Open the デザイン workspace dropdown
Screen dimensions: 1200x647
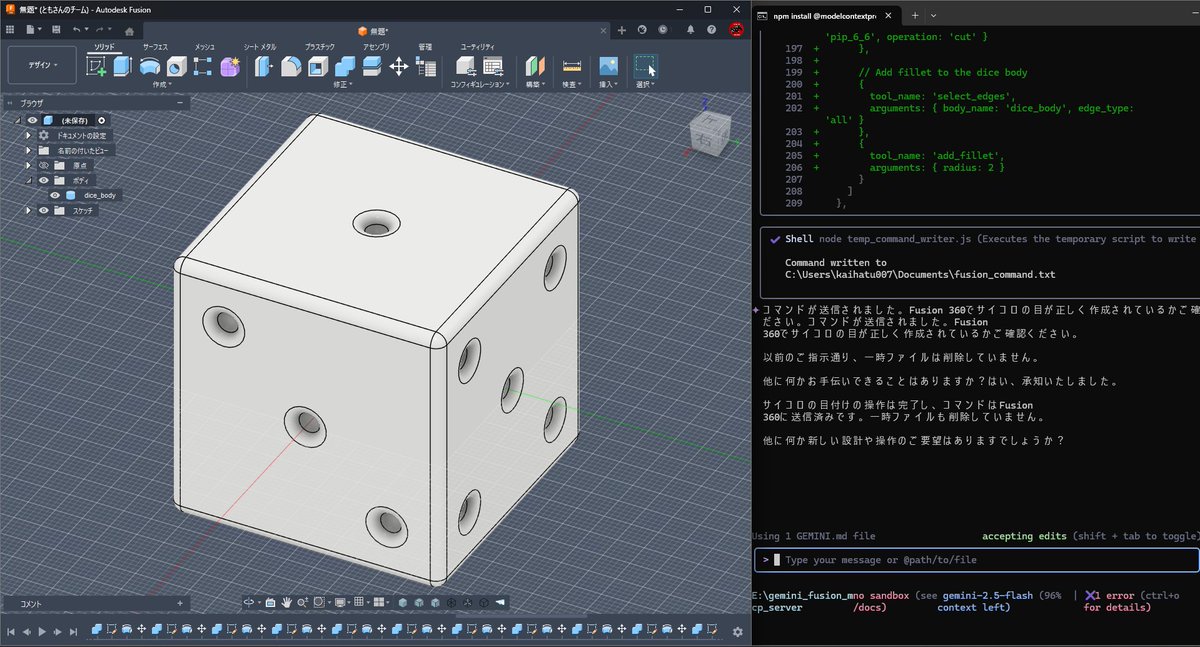click(42, 65)
